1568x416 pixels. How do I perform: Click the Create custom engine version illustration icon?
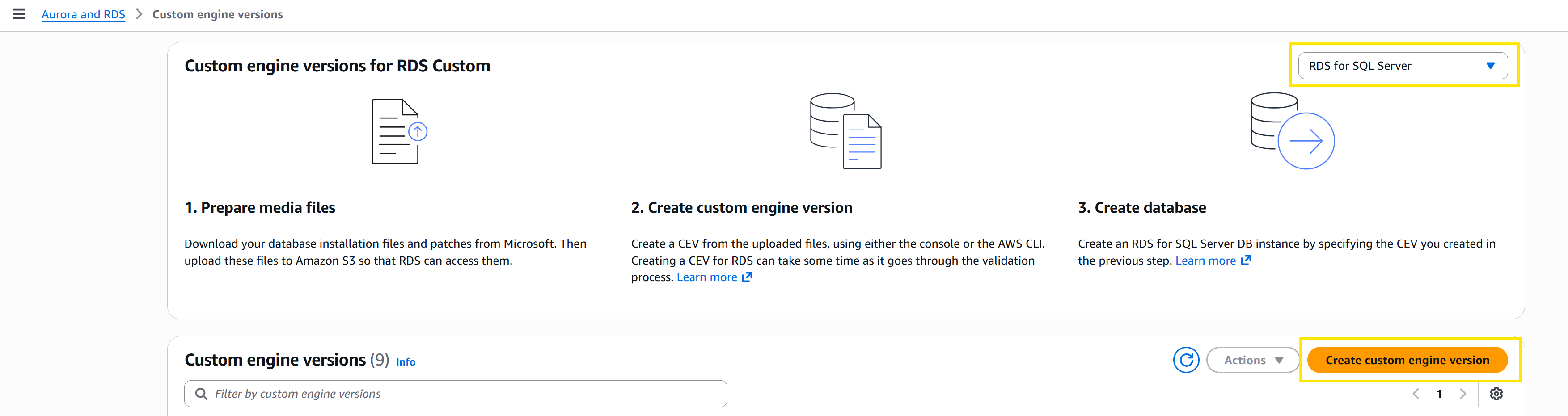point(845,131)
